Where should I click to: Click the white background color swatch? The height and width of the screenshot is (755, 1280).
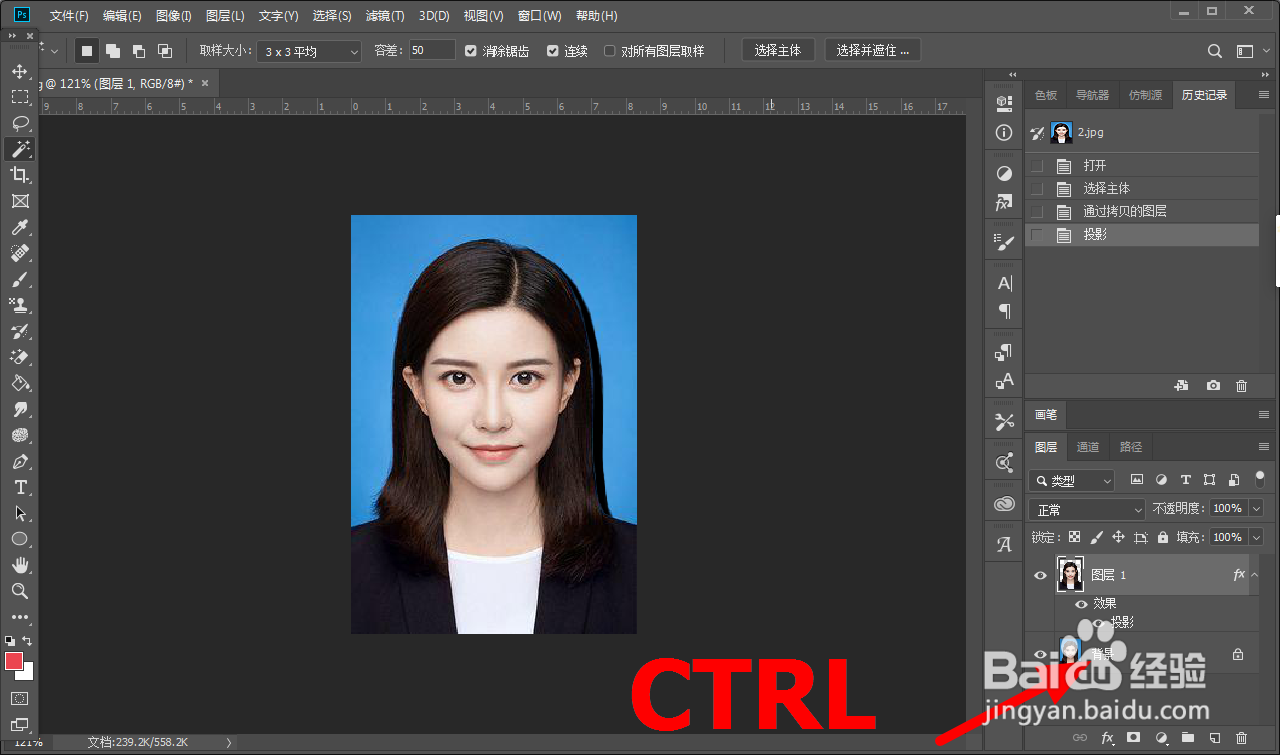(28, 672)
